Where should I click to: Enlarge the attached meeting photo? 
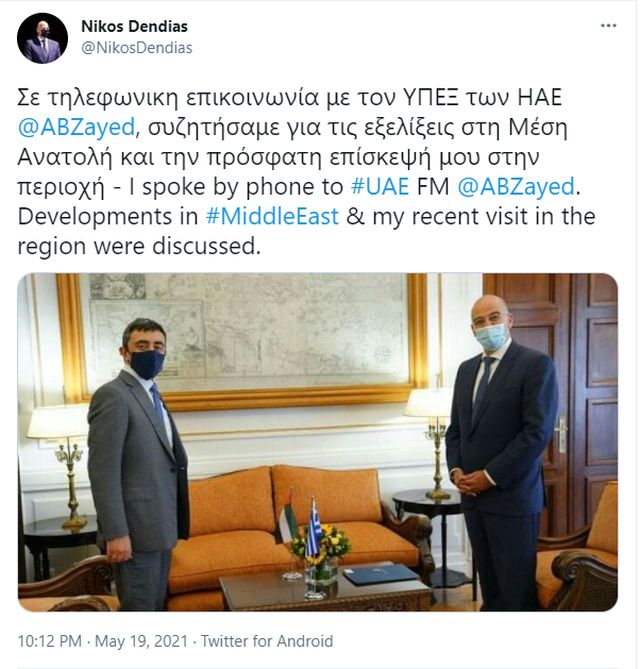pos(317,442)
